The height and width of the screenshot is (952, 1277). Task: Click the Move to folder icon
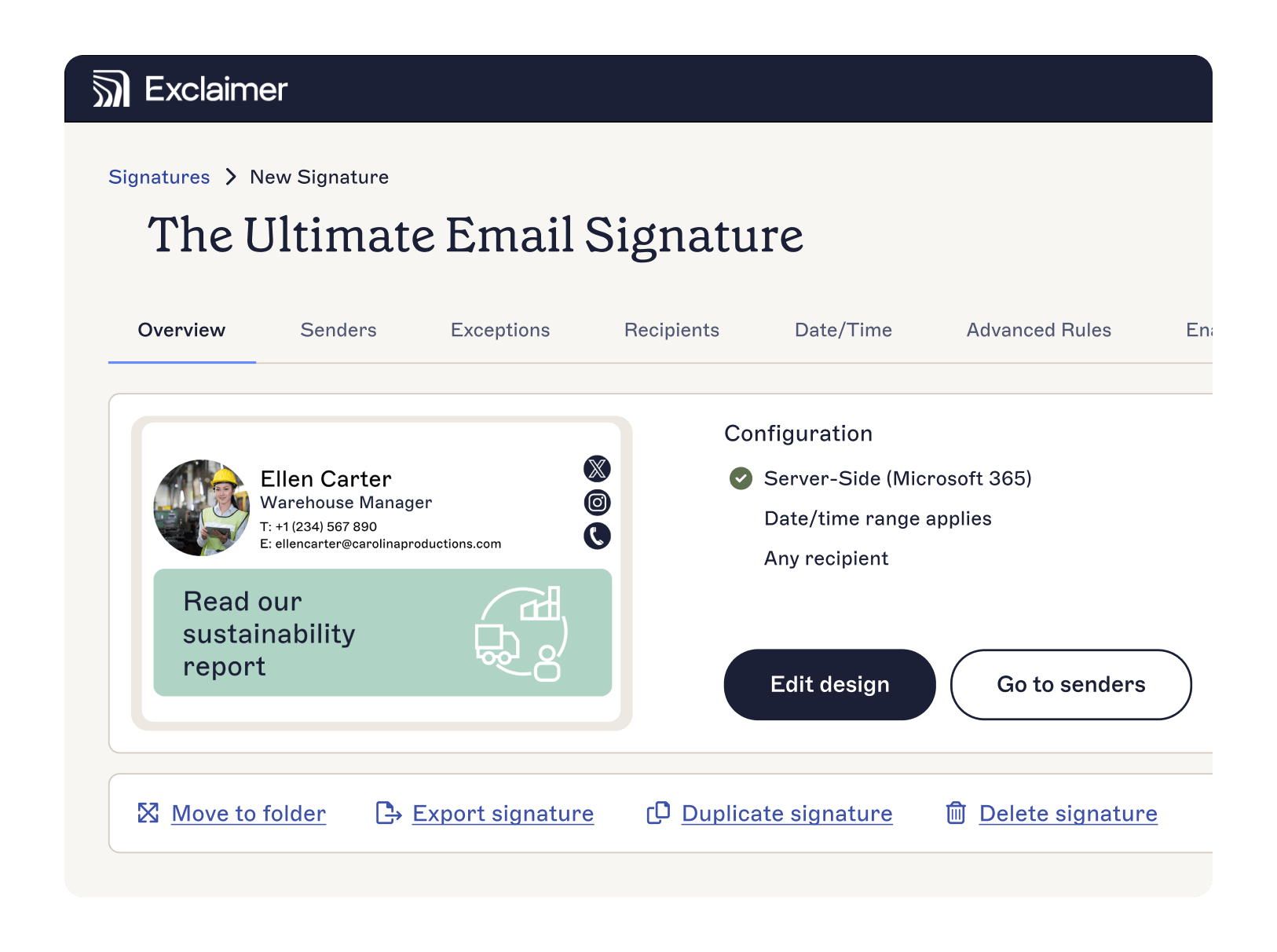point(148,814)
